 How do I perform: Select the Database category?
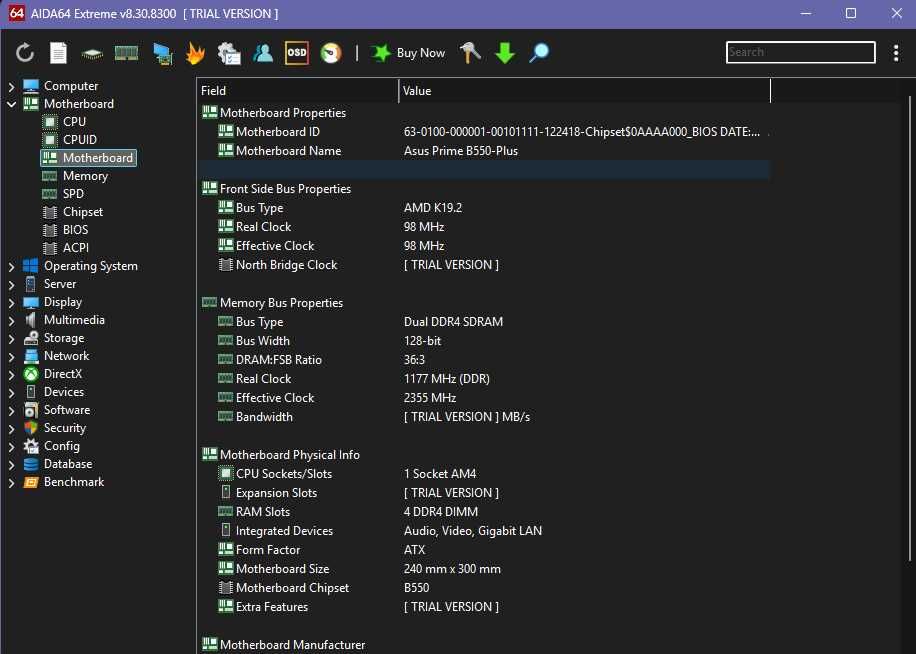[x=68, y=464]
